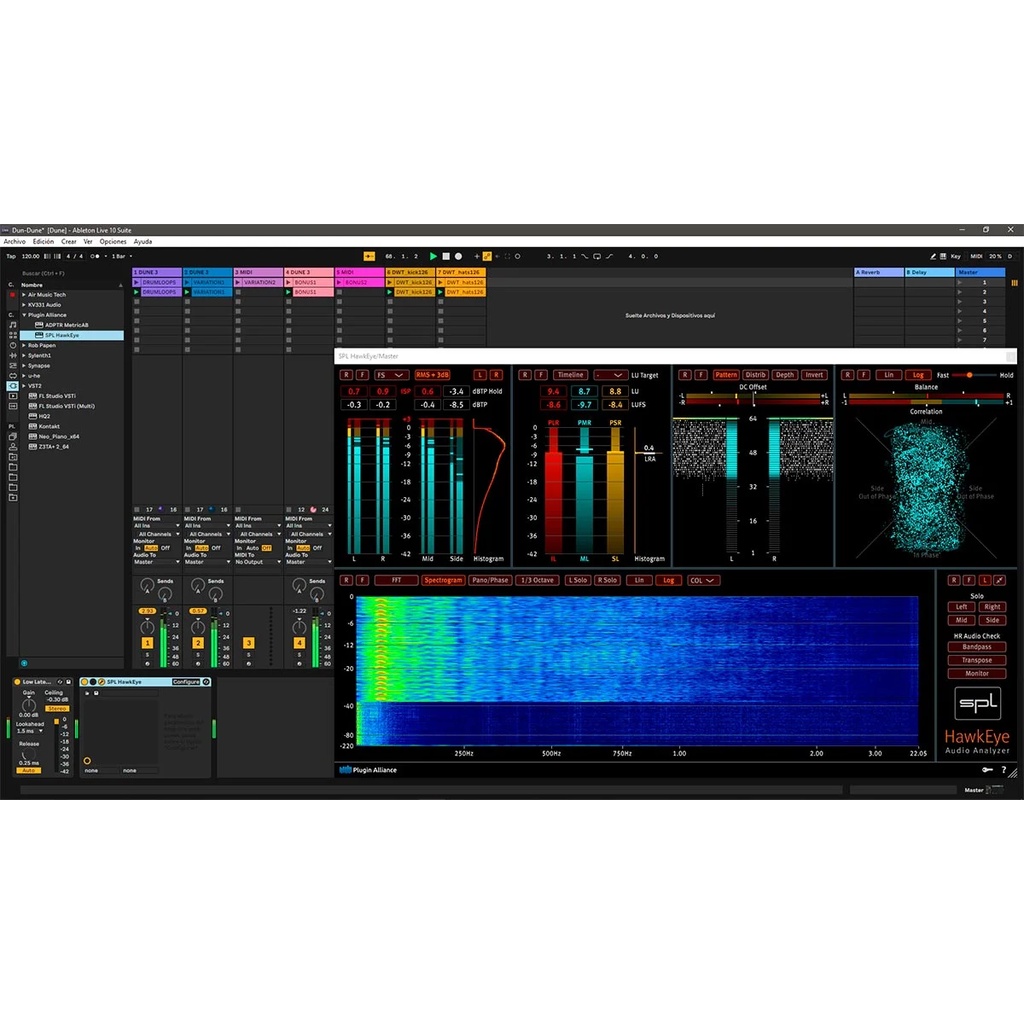Viewport: 1024px width, 1024px height.
Task: Switch HawkEye display to Pano/Phase
Action: point(490,580)
